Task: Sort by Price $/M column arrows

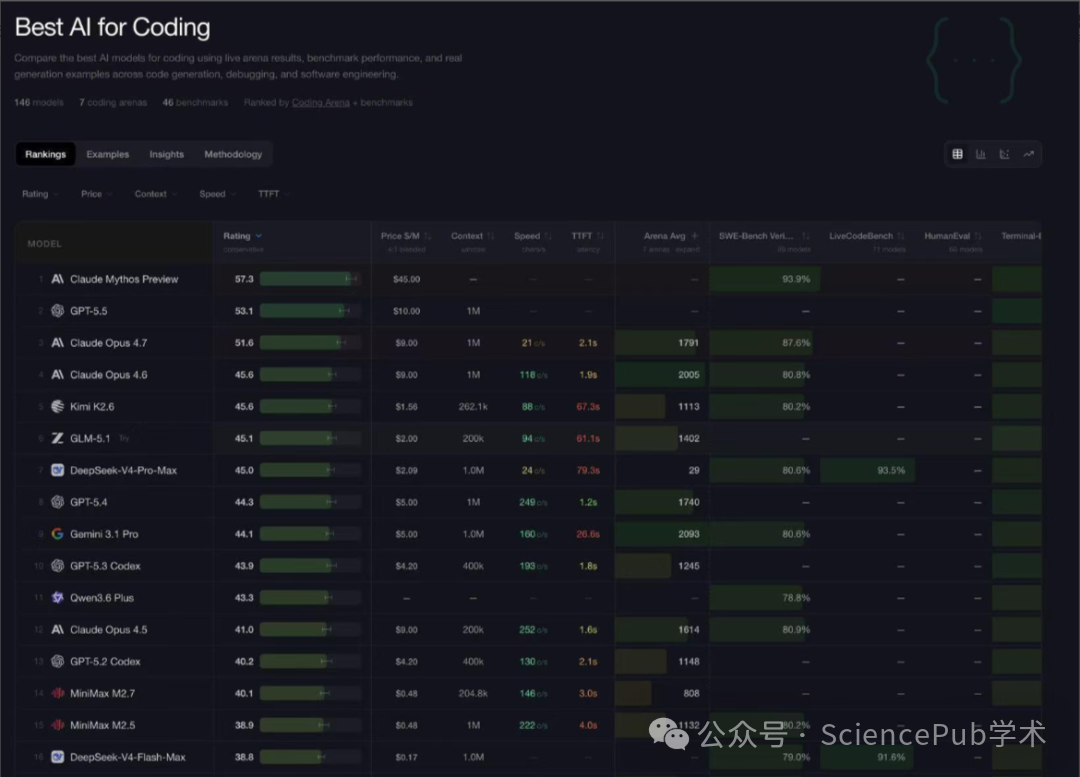Action: [x=428, y=236]
